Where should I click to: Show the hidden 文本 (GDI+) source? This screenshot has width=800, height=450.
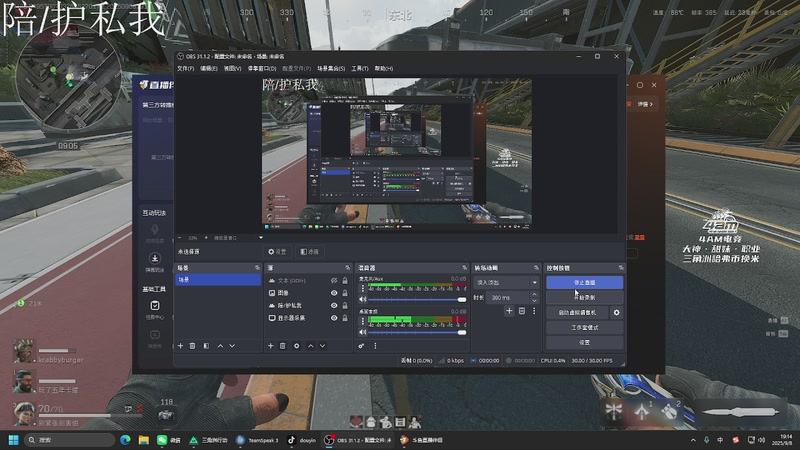(334, 281)
